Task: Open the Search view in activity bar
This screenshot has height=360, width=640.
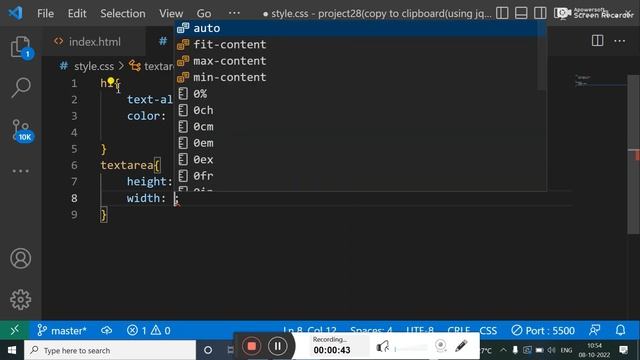Action: (x=20, y=87)
